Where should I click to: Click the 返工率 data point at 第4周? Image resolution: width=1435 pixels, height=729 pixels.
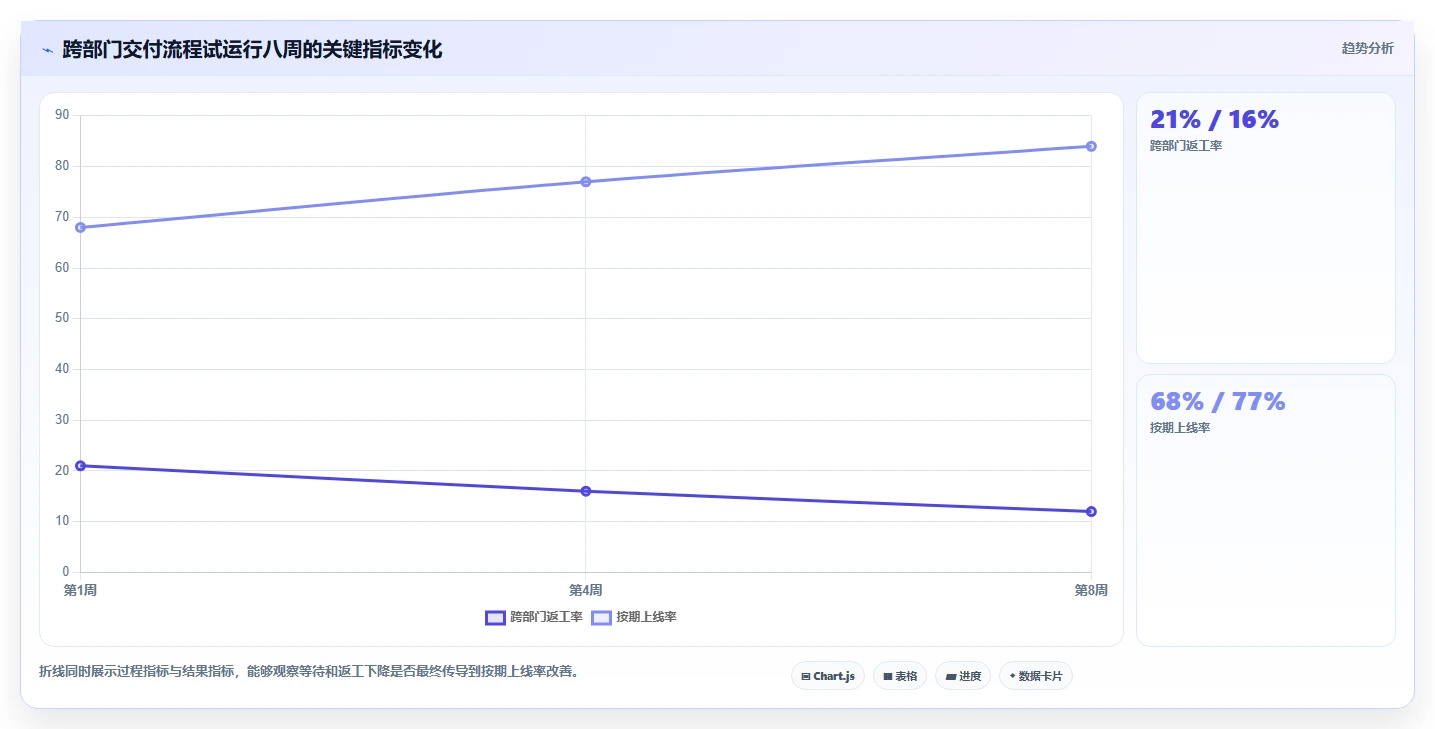pos(586,491)
